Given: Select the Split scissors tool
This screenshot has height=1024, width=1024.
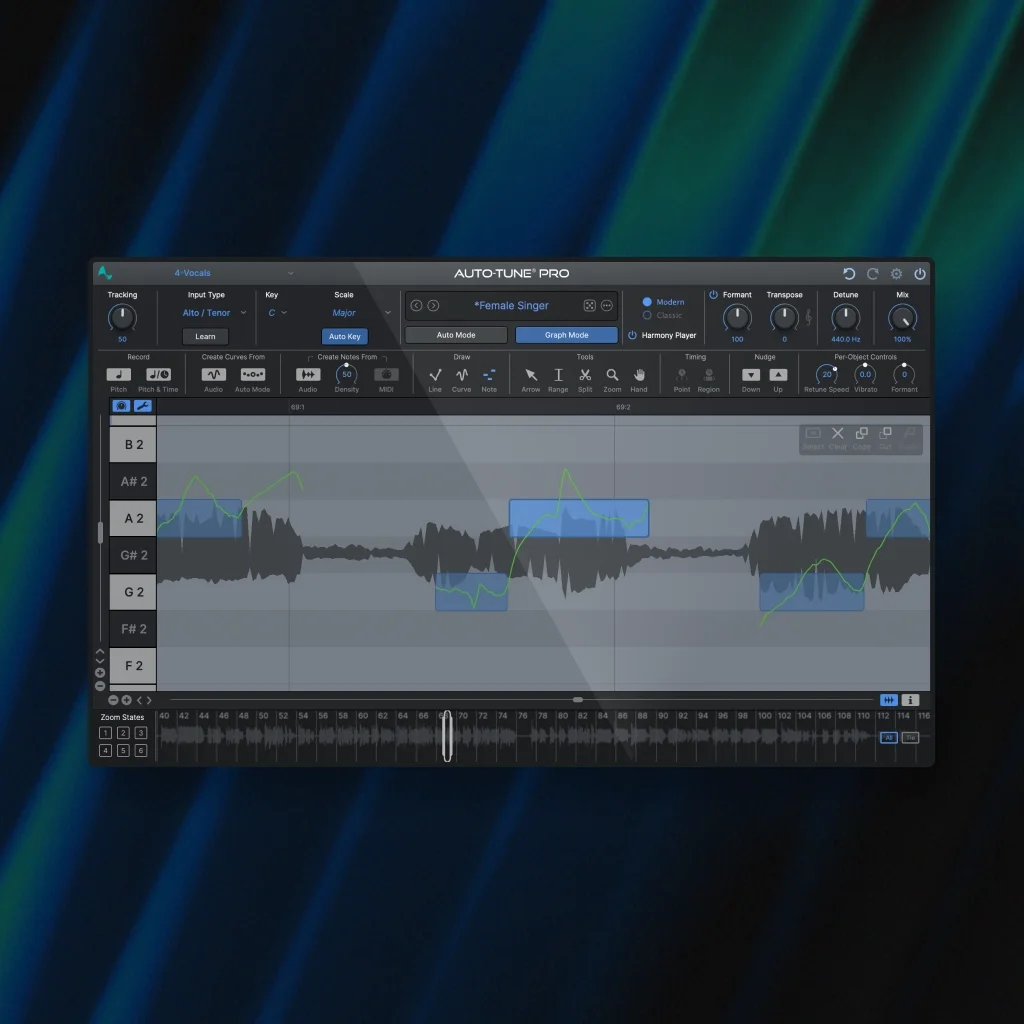Looking at the screenshot, I should pyautogui.click(x=585, y=375).
